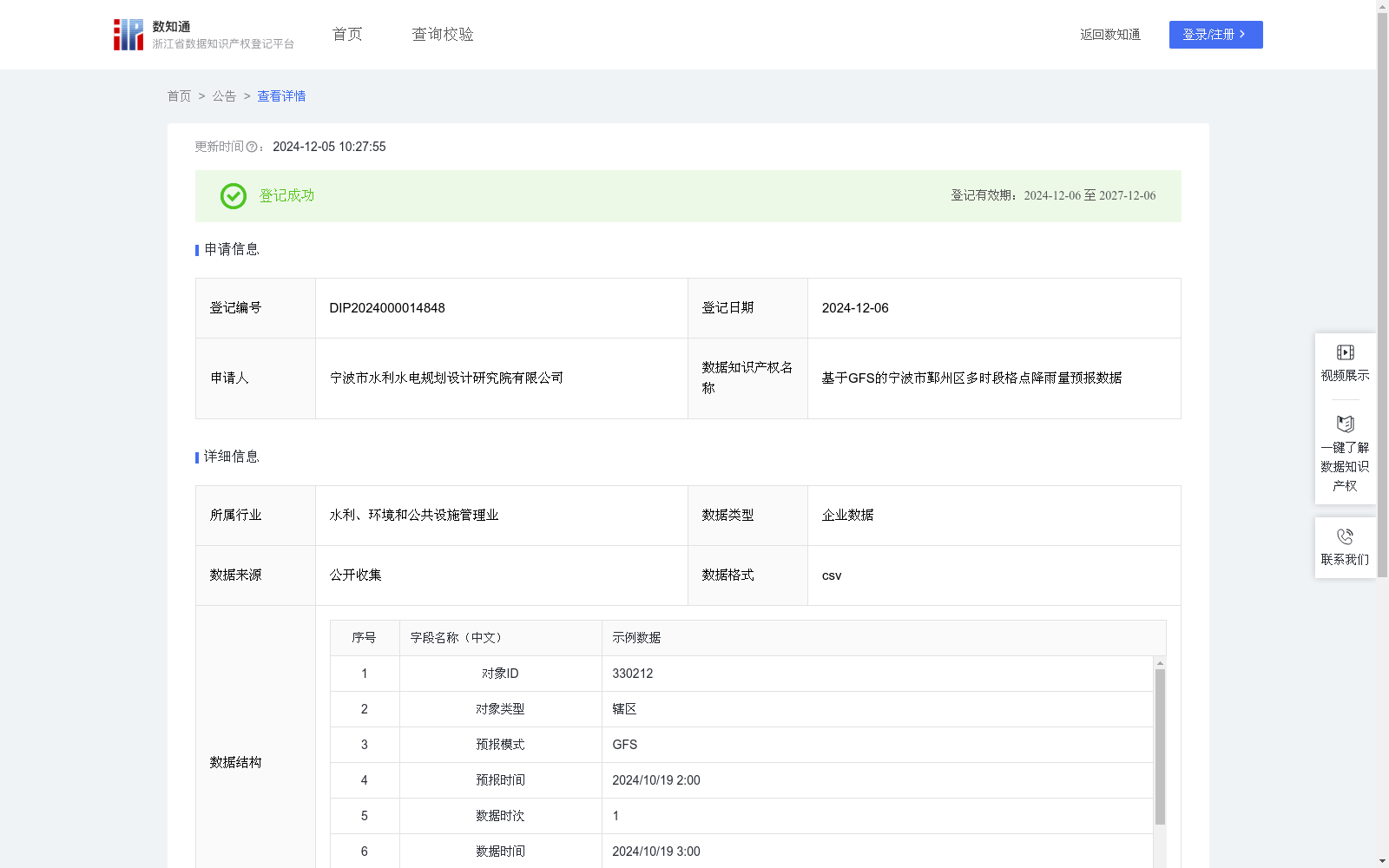Click the 返回数知通 link
This screenshot has width=1389, height=868.
1110,35
